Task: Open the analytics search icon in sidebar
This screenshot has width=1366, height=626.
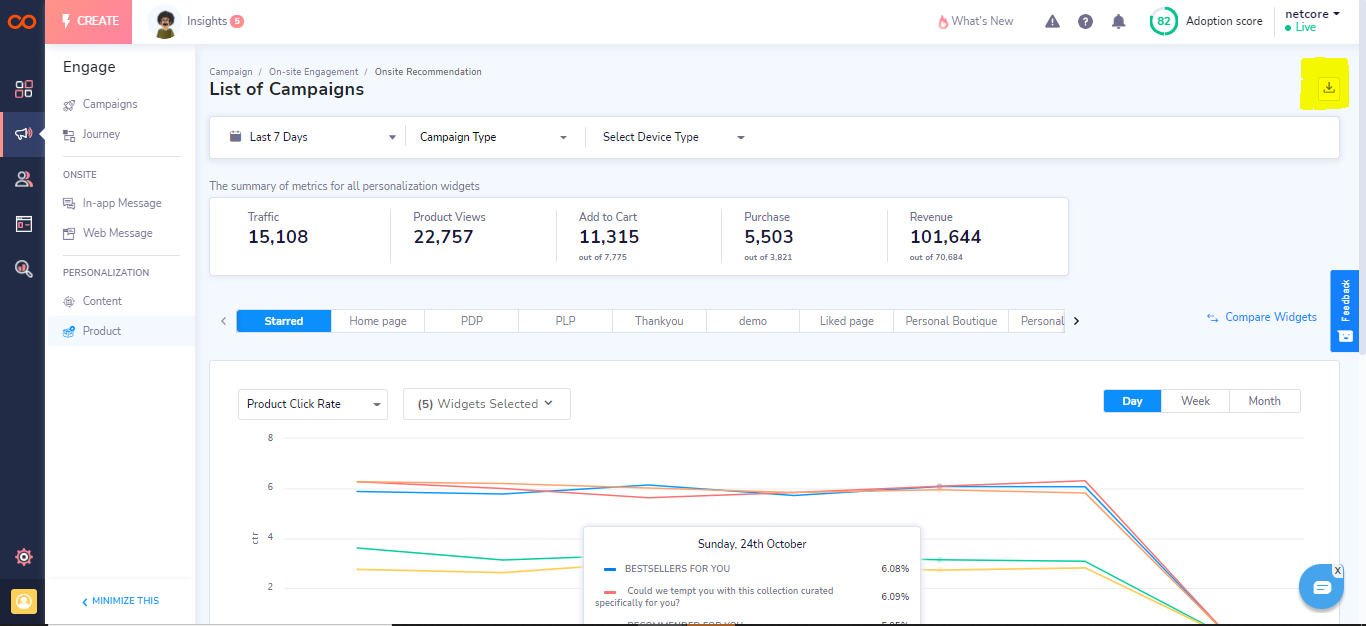Action: [x=23, y=268]
